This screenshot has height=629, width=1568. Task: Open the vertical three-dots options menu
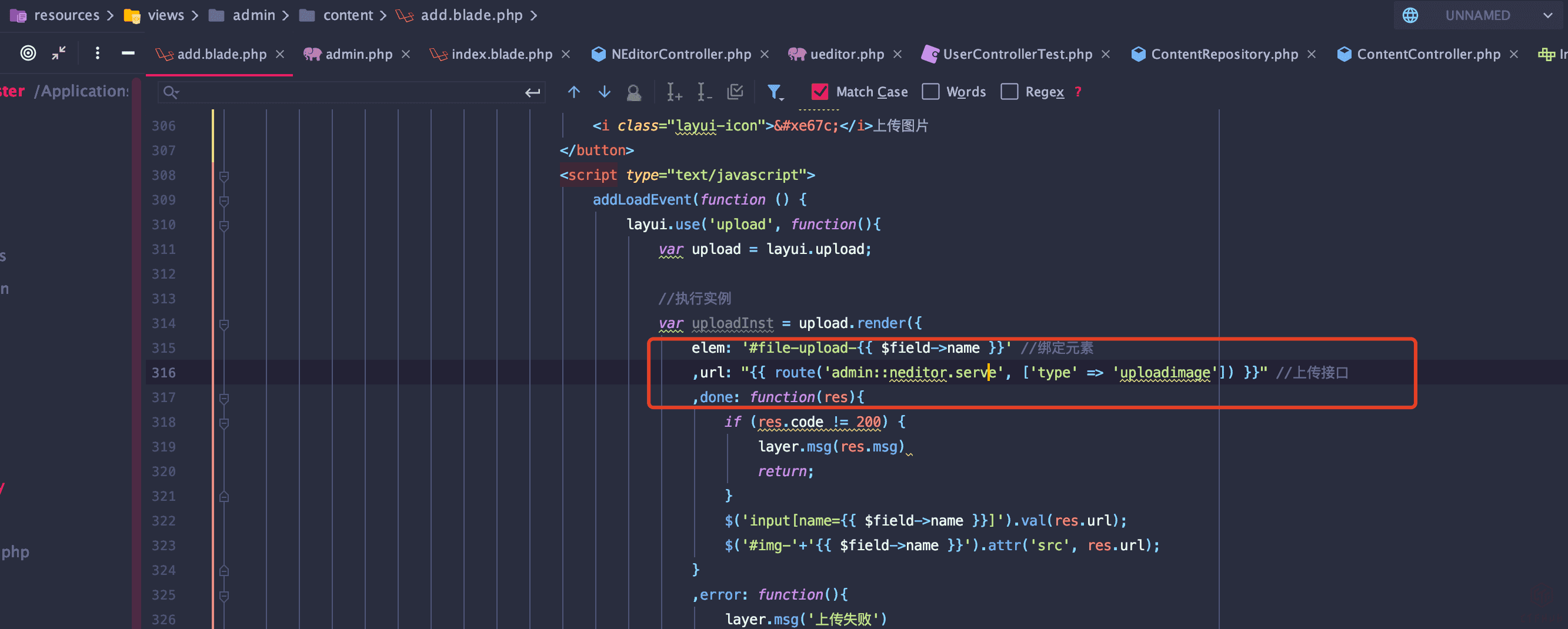click(x=98, y=53)
